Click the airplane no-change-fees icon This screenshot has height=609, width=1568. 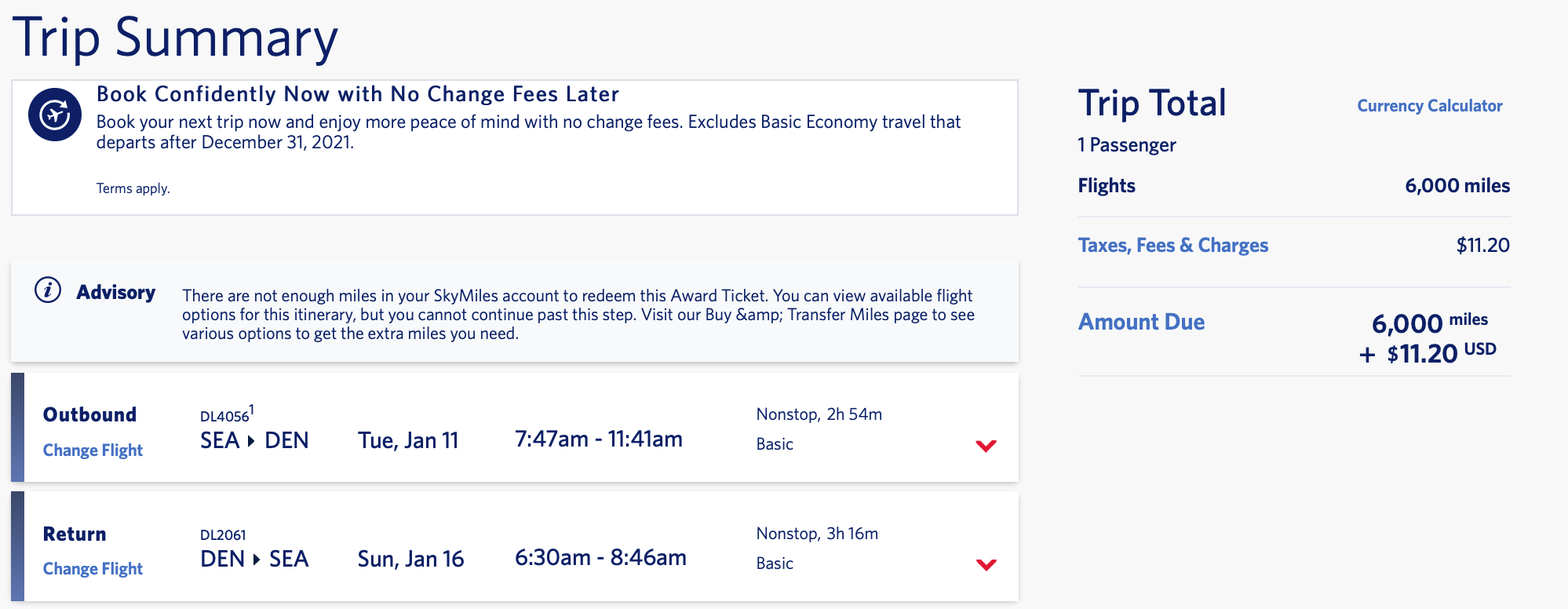click(55, 115)
